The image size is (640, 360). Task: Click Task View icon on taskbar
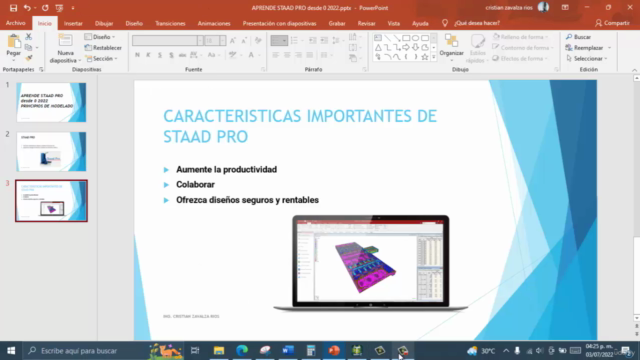[x=195, y=350]
